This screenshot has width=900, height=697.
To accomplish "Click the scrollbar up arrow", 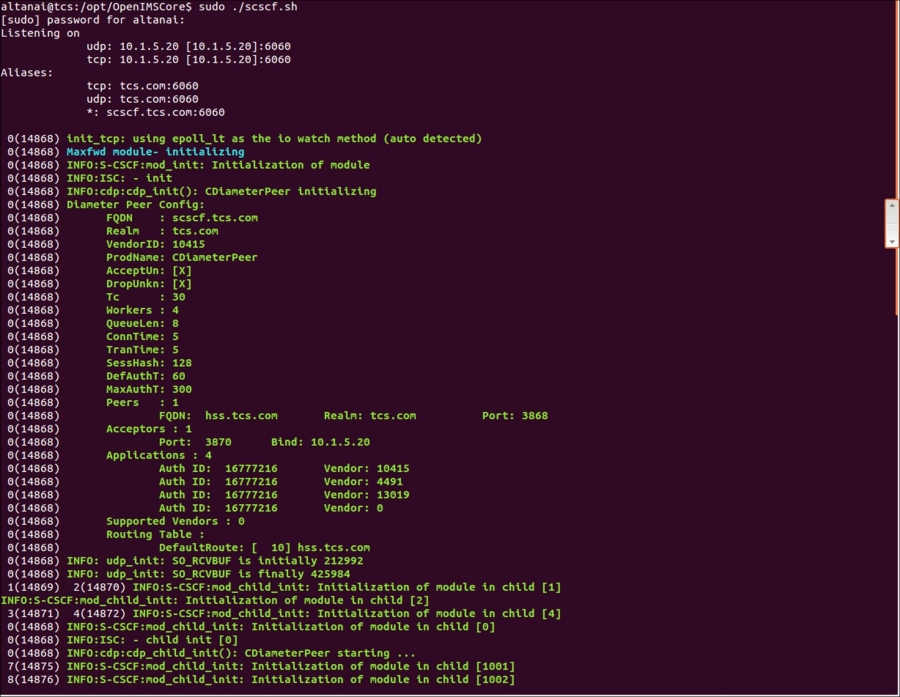I will [890, 207].
